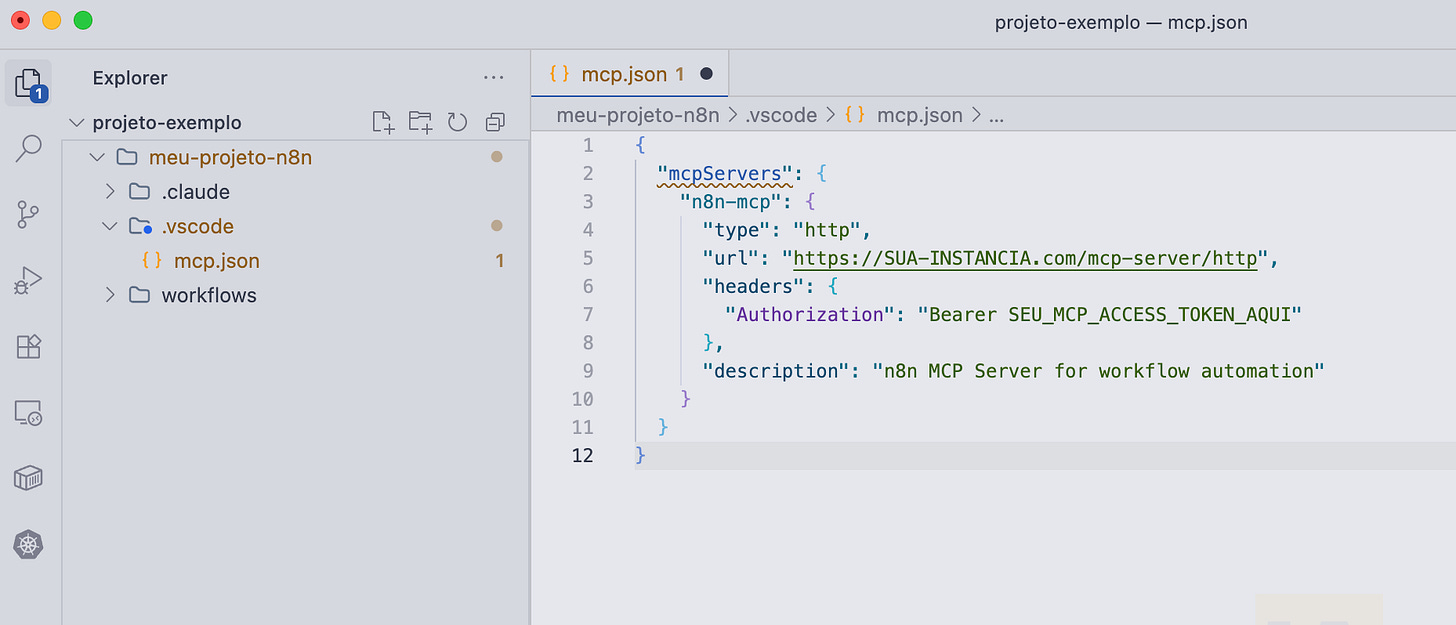Collapse the meu-projeto-n8n folder chevron

(96, 157)
